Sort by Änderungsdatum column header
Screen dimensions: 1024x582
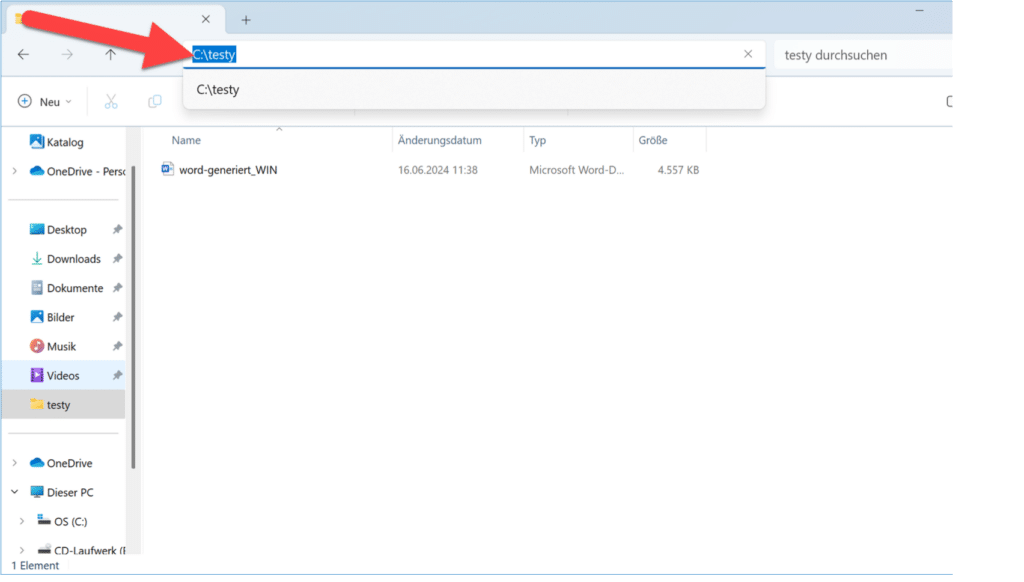click(439, 141)
